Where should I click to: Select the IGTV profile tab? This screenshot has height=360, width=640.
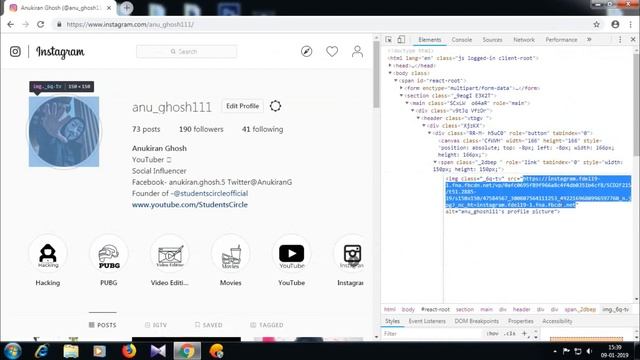pyautogui.click(x=156, y=325)
